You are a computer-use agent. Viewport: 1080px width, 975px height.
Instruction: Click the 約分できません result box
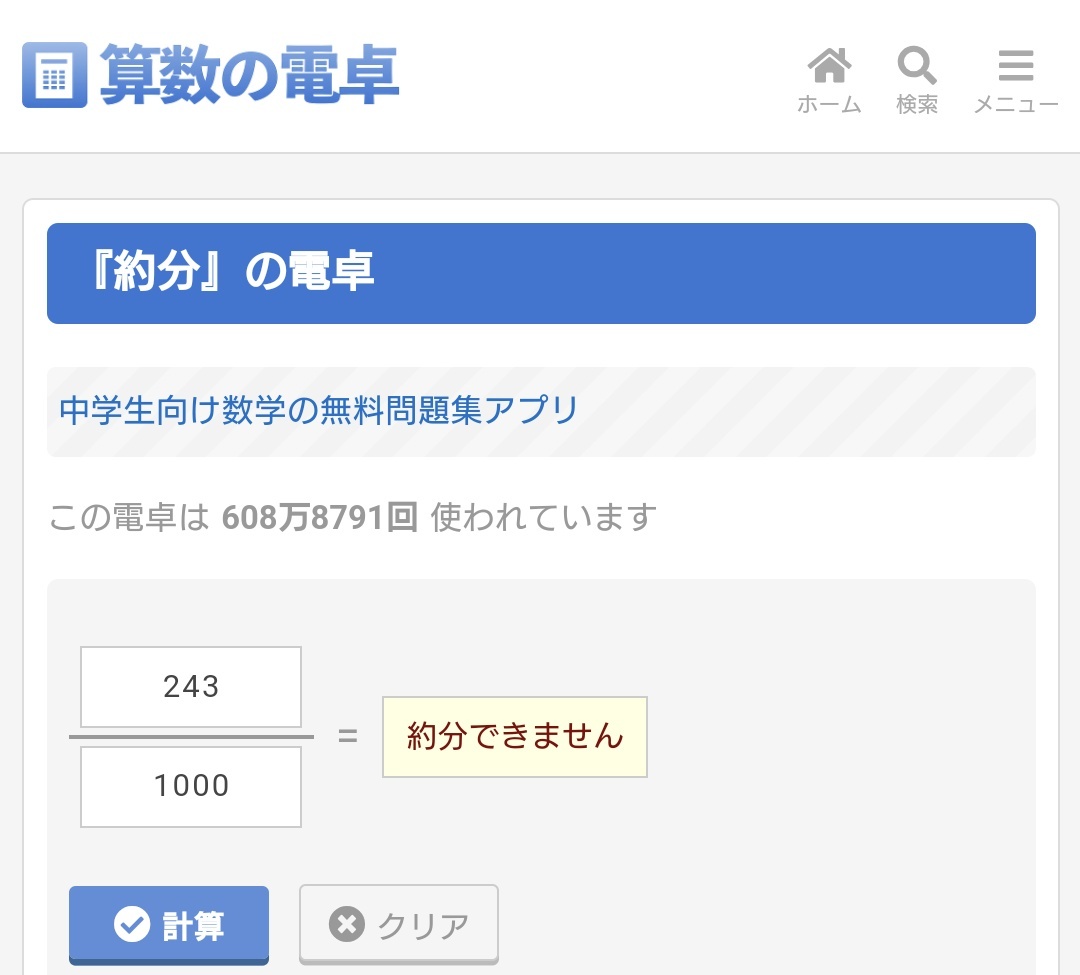515,737
